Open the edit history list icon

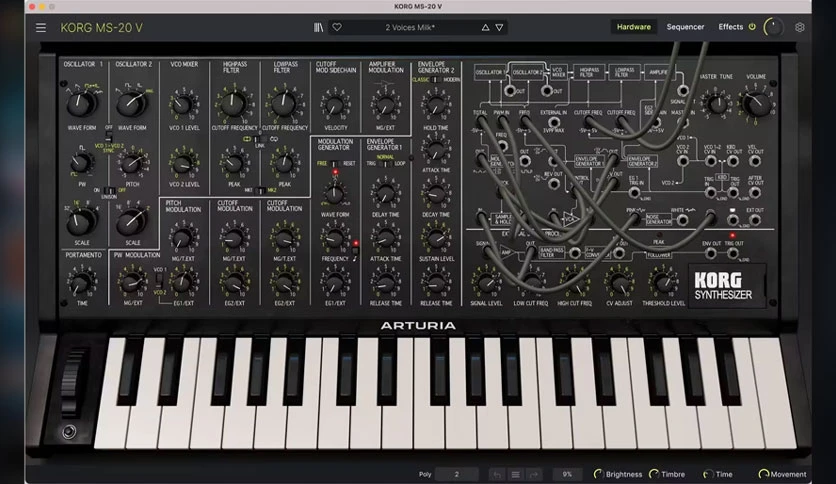[516, 474]
